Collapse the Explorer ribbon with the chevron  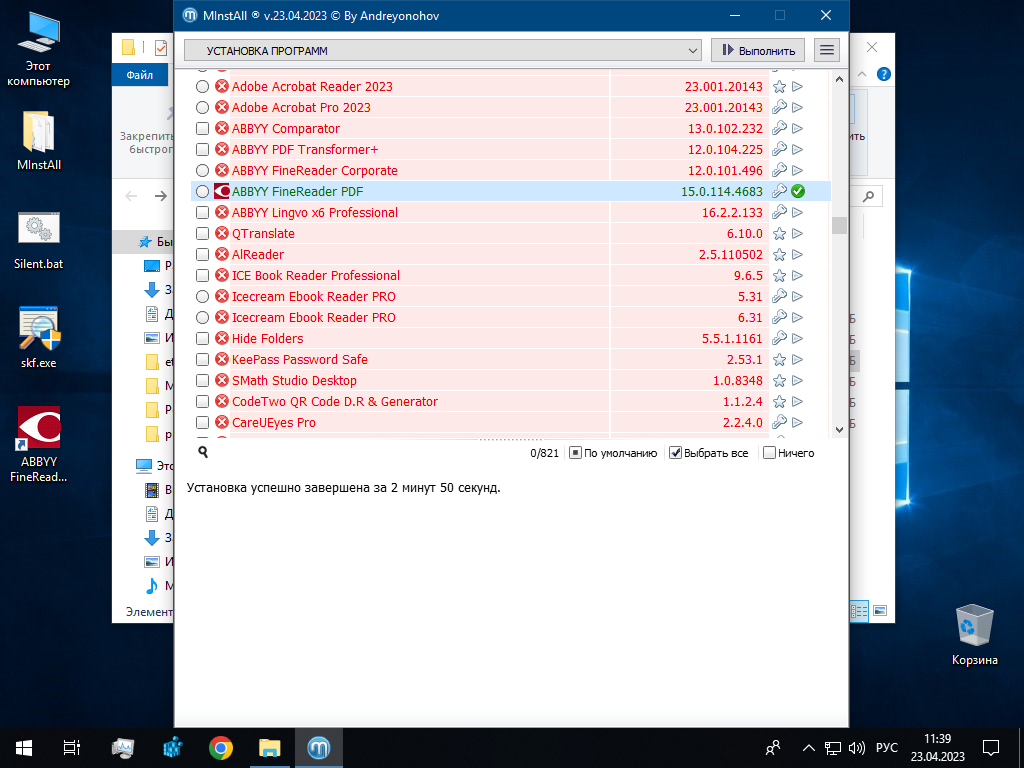click(862, 74)
